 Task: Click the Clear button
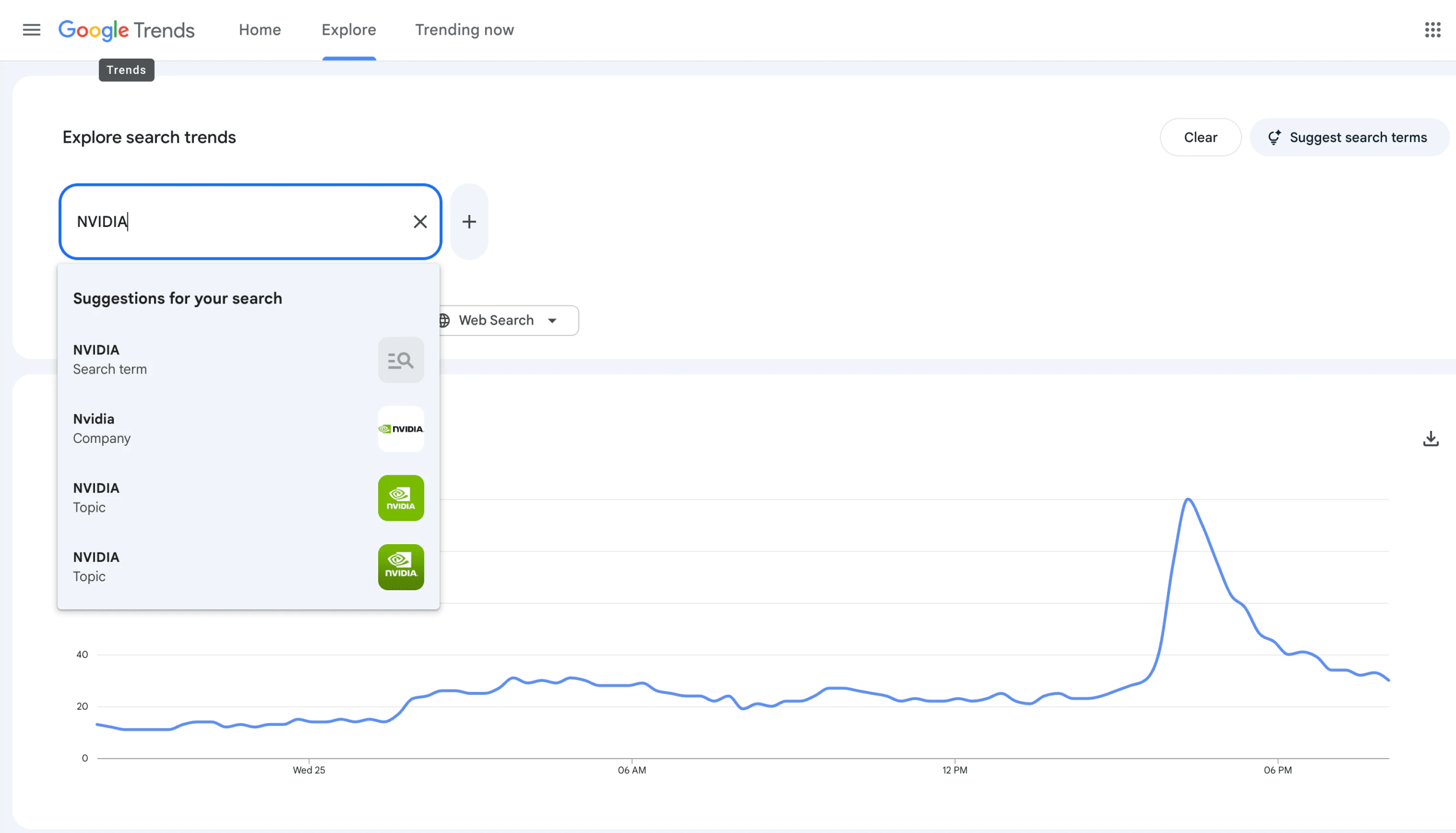[x=1200, y=137]
